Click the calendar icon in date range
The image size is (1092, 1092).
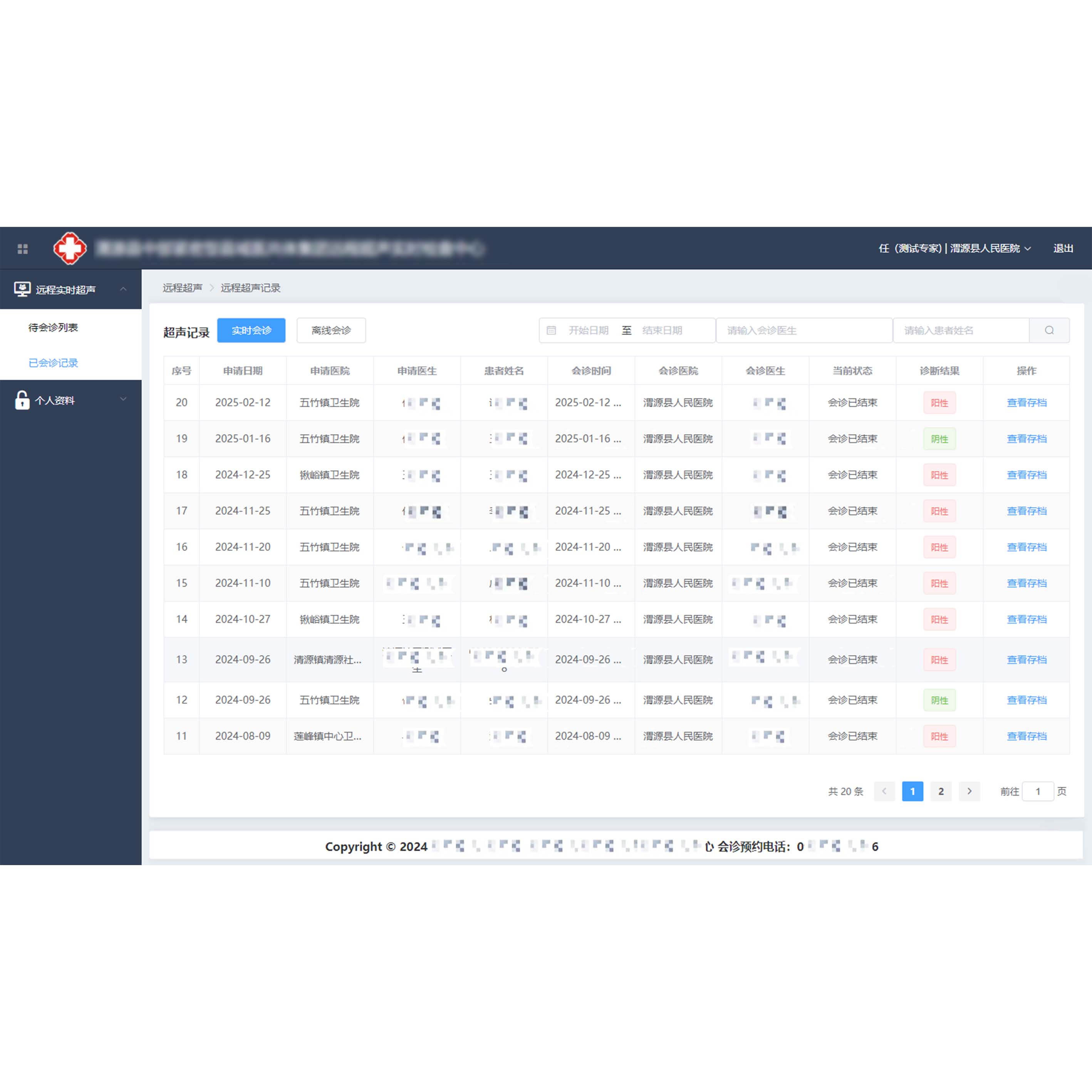tap(551, 330)
